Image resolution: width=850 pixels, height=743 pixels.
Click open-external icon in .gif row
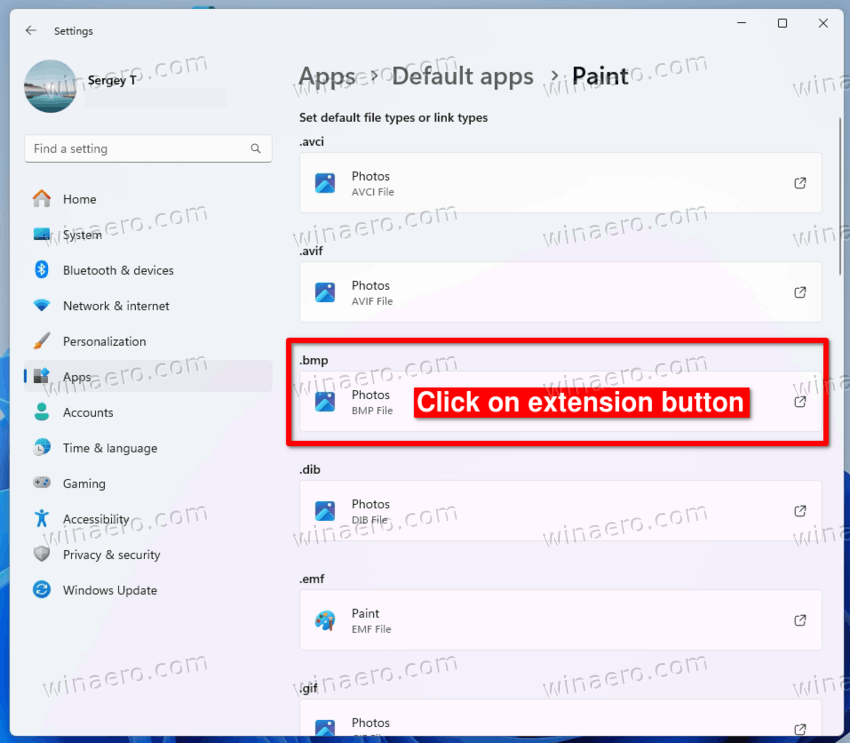(800, 729)
